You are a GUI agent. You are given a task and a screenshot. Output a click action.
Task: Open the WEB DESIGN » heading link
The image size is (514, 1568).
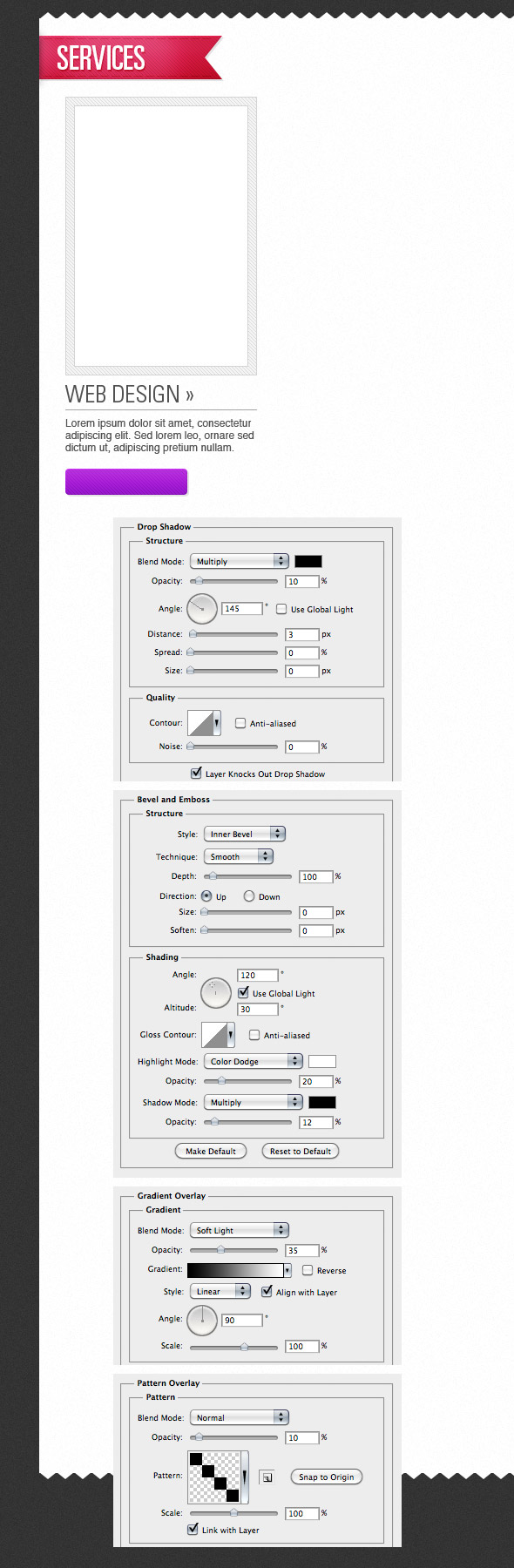click(x=130, y=395)
